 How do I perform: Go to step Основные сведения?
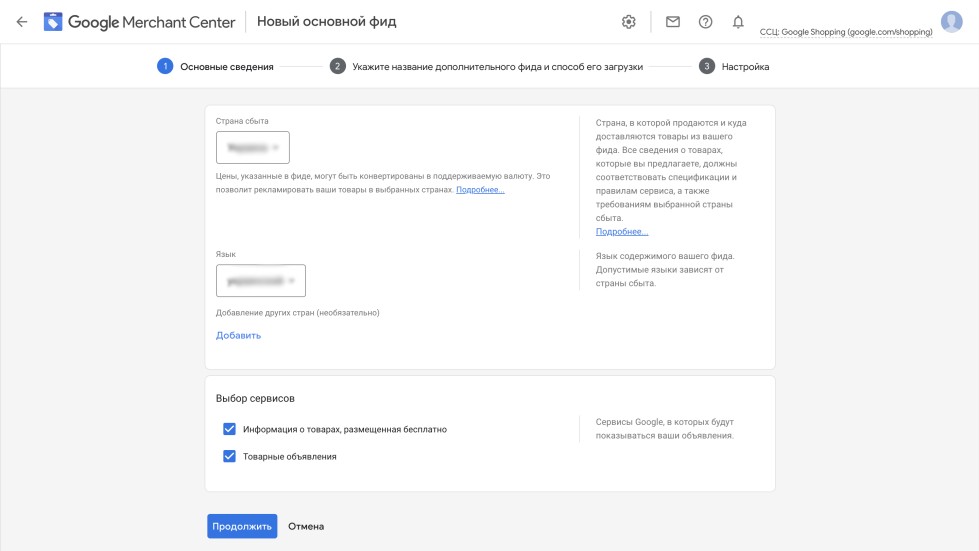(x=226, y=67)
